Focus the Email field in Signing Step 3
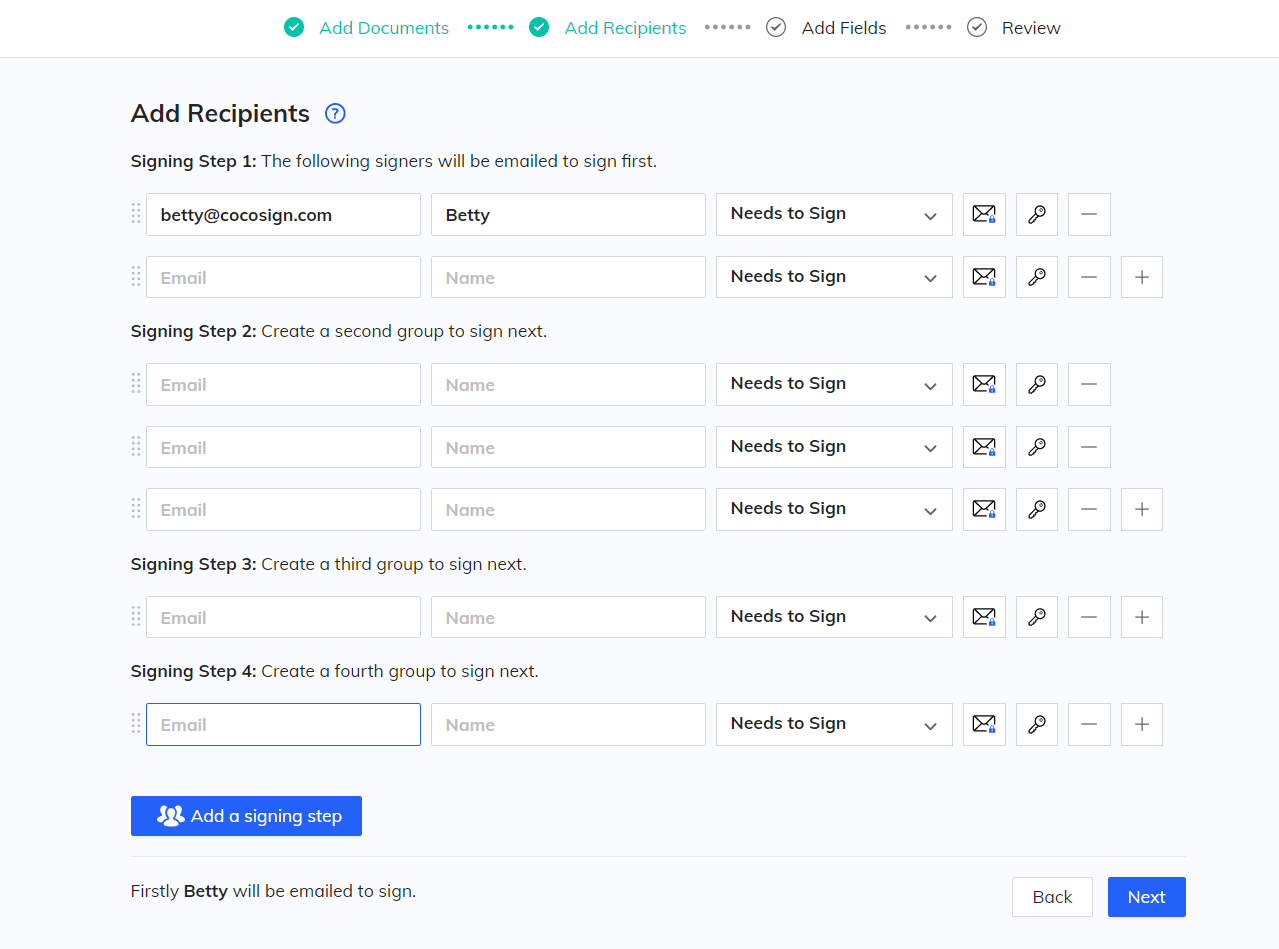This screenshot has width=1279, height=949. pyautogui.click(x=283, y=617)
